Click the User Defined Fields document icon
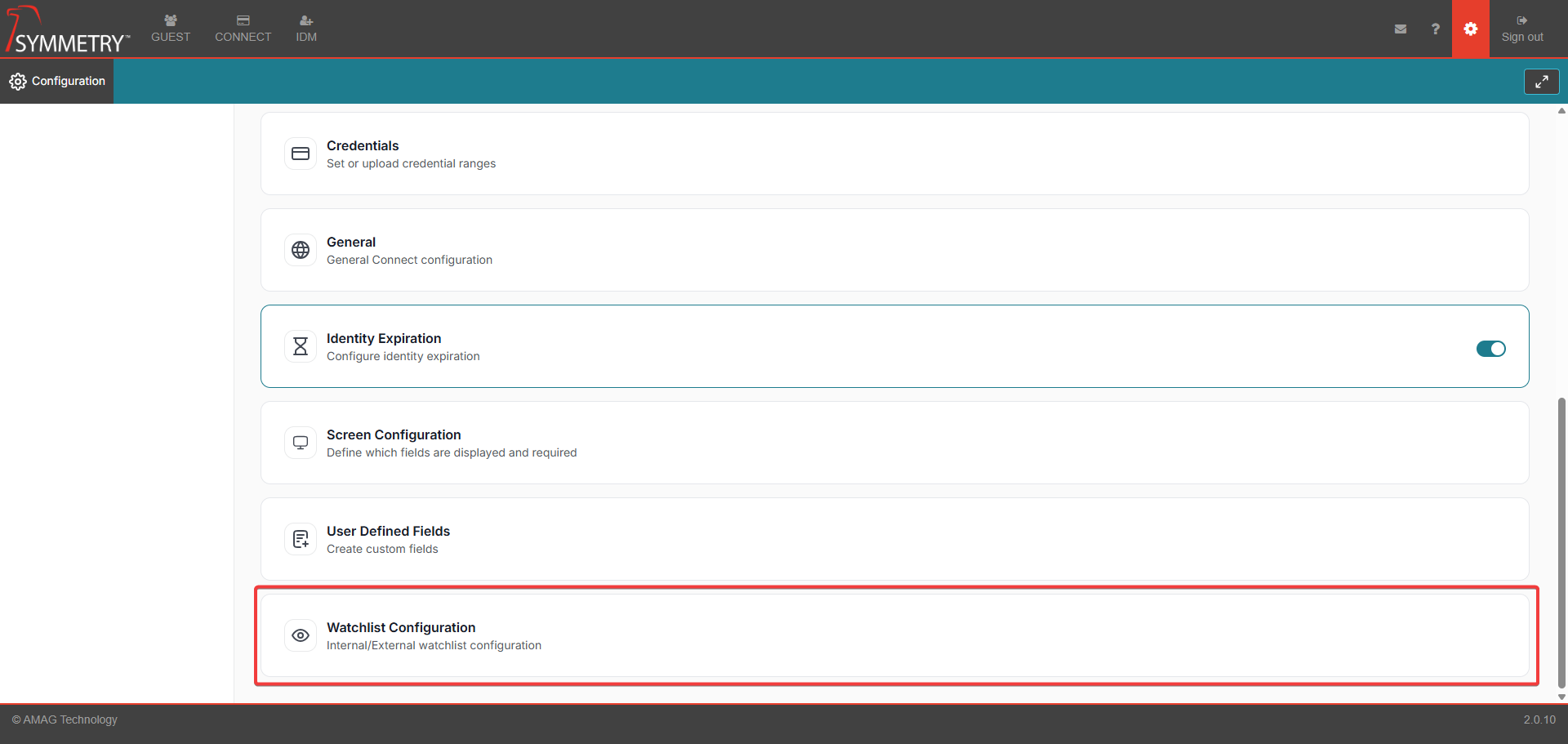The width and height of the screenshot is (1568, 744). point(301,539)
